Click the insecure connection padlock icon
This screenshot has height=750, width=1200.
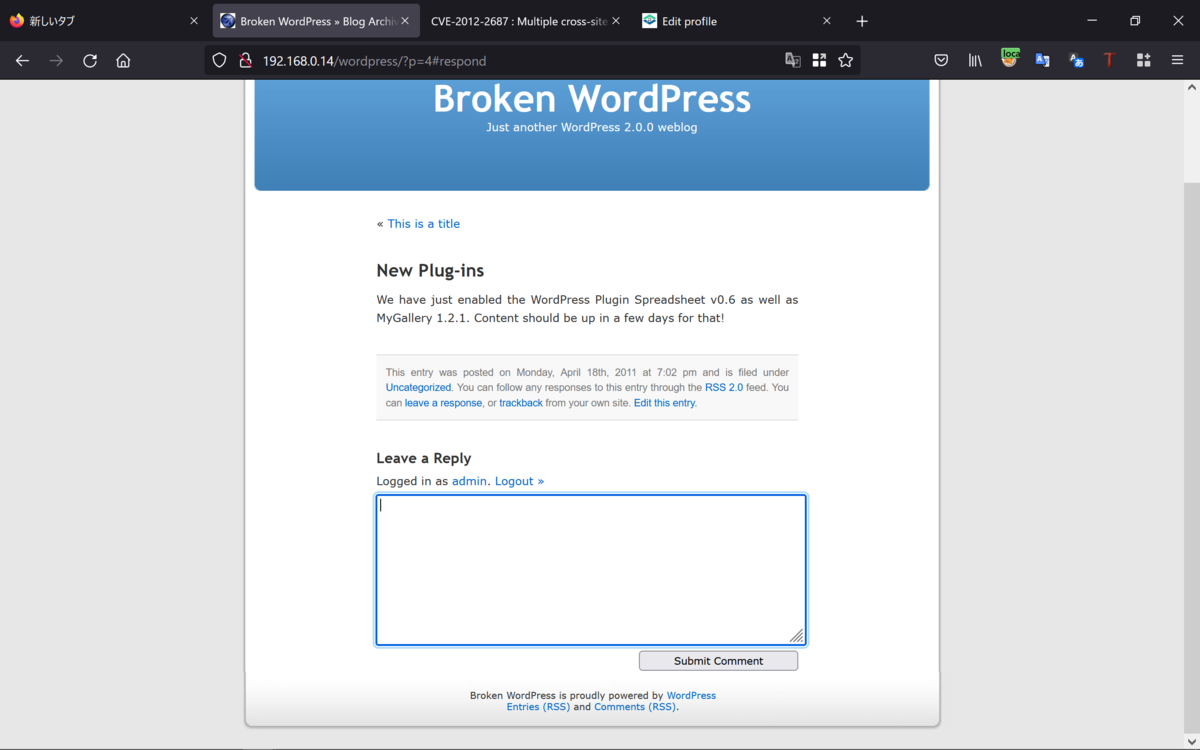[245, 61]
